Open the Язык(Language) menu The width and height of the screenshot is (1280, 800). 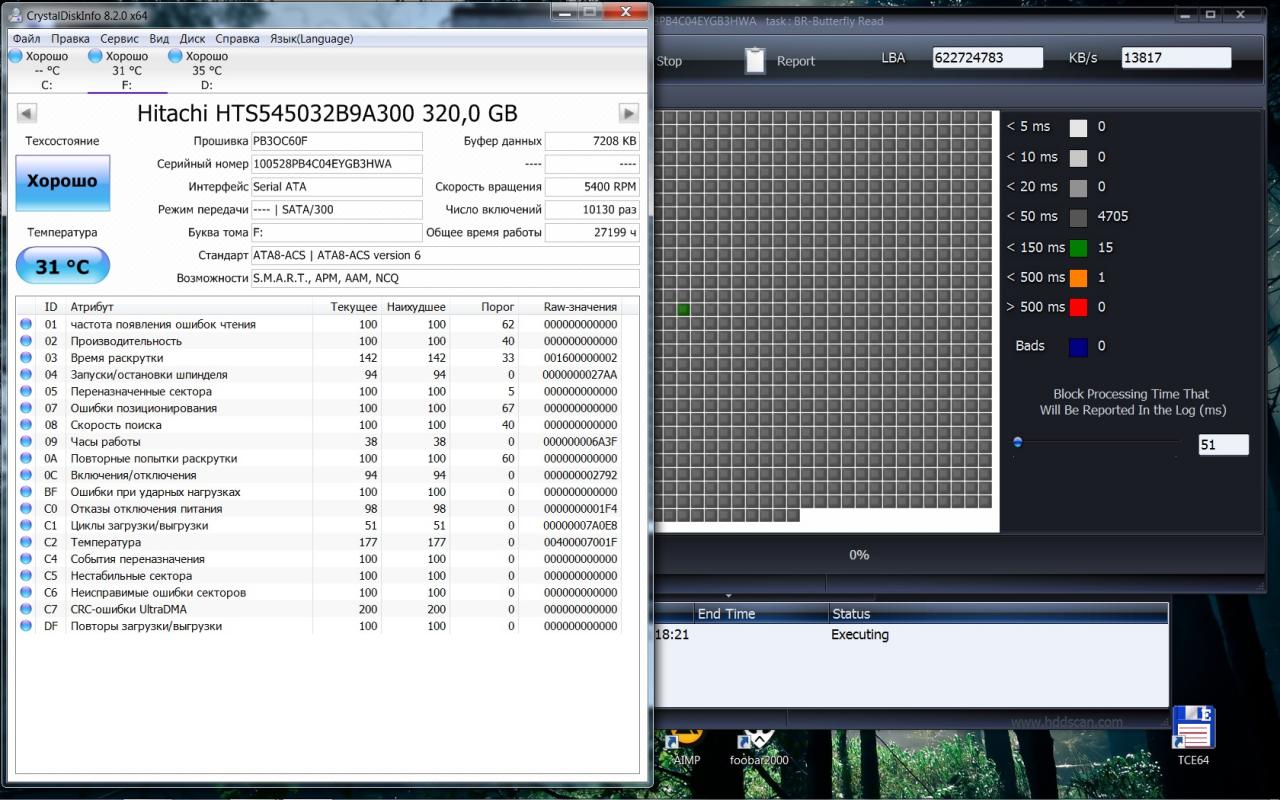click(311, 38)
